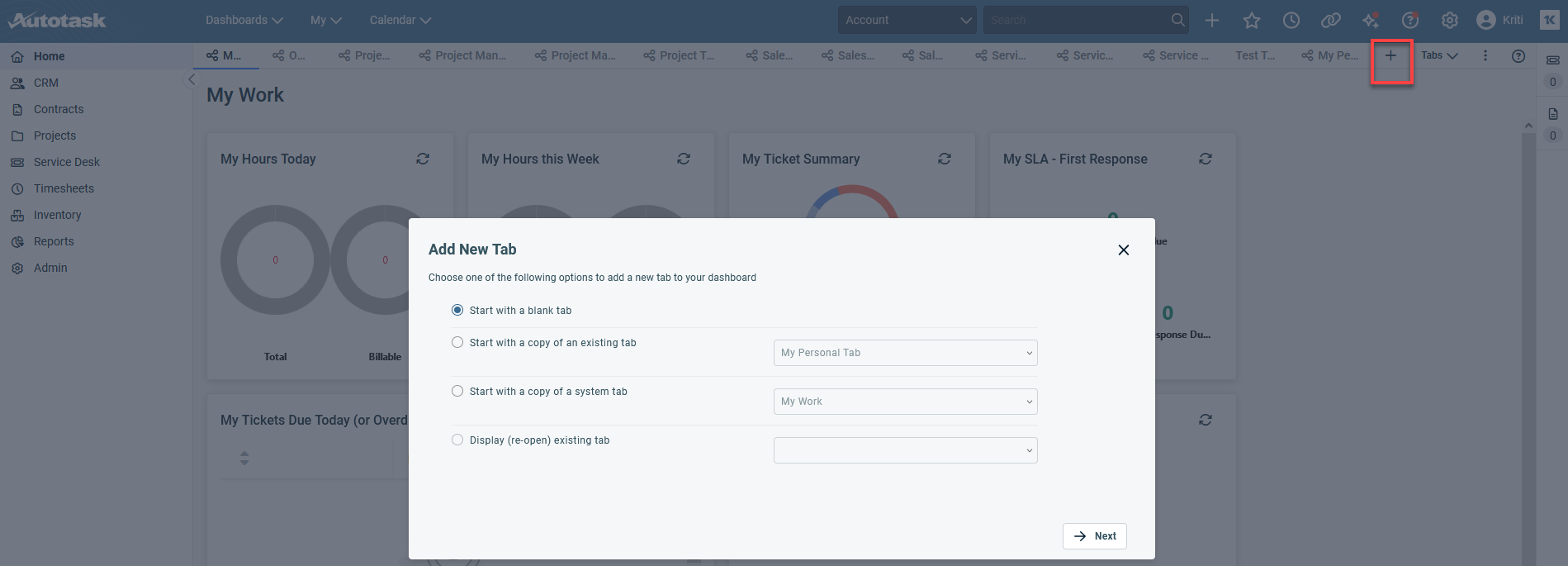Screen dimensions: 1568x566
Task: Choose Display (re-open) existing tab option
Action: click(457, 440)
